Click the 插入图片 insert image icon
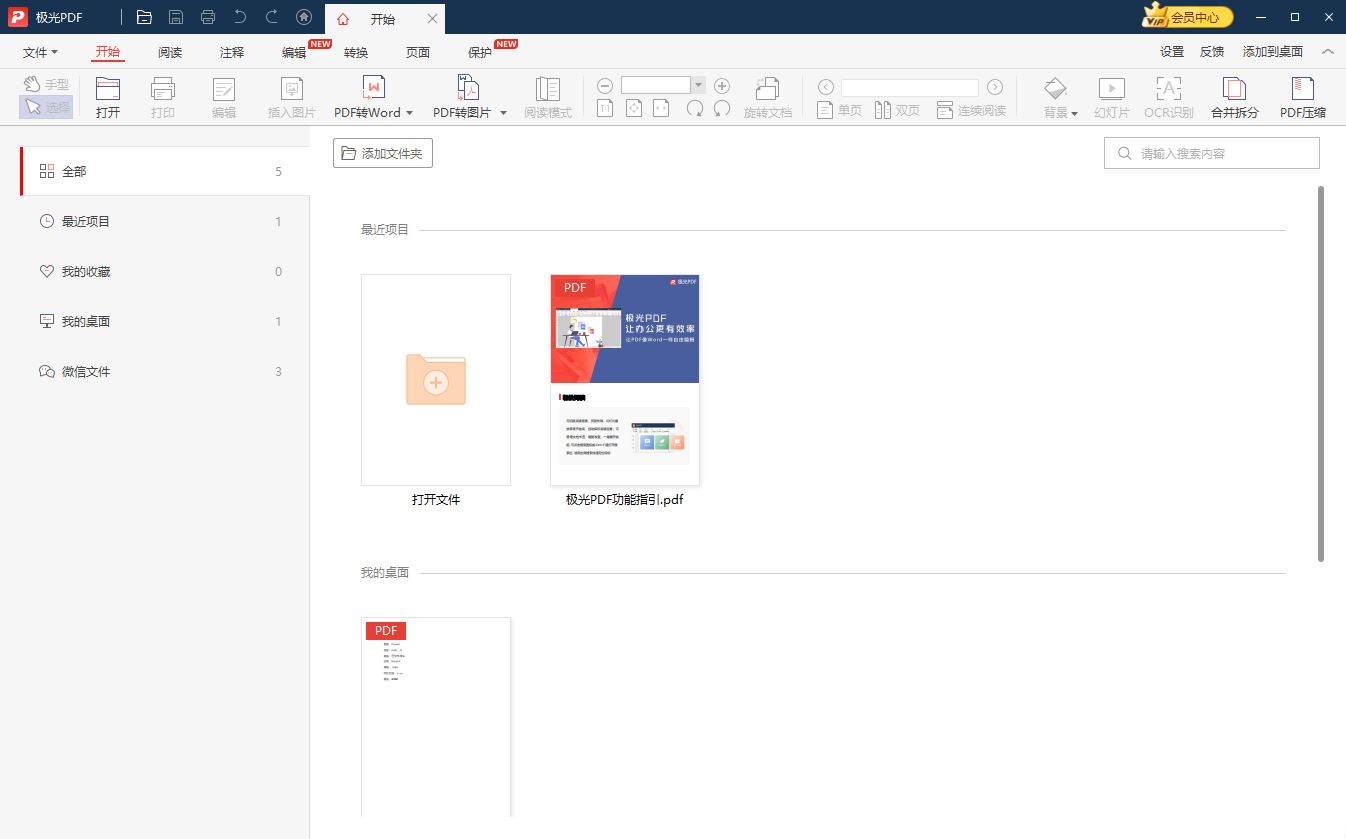The width and height of the screenshot is (1346, 839). pos(291,90)
